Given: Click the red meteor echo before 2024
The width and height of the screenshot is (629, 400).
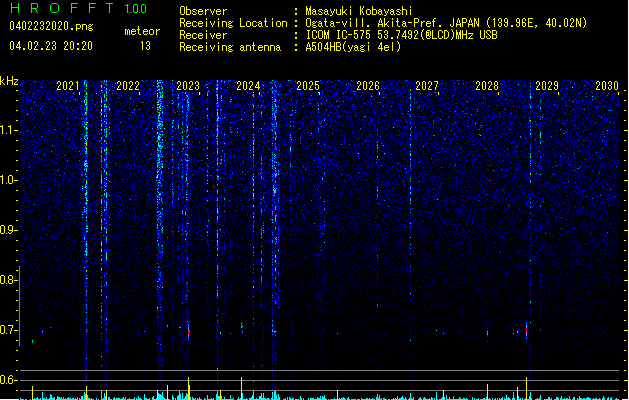Looking at the screenshot, I should click(x=241, y=326).
